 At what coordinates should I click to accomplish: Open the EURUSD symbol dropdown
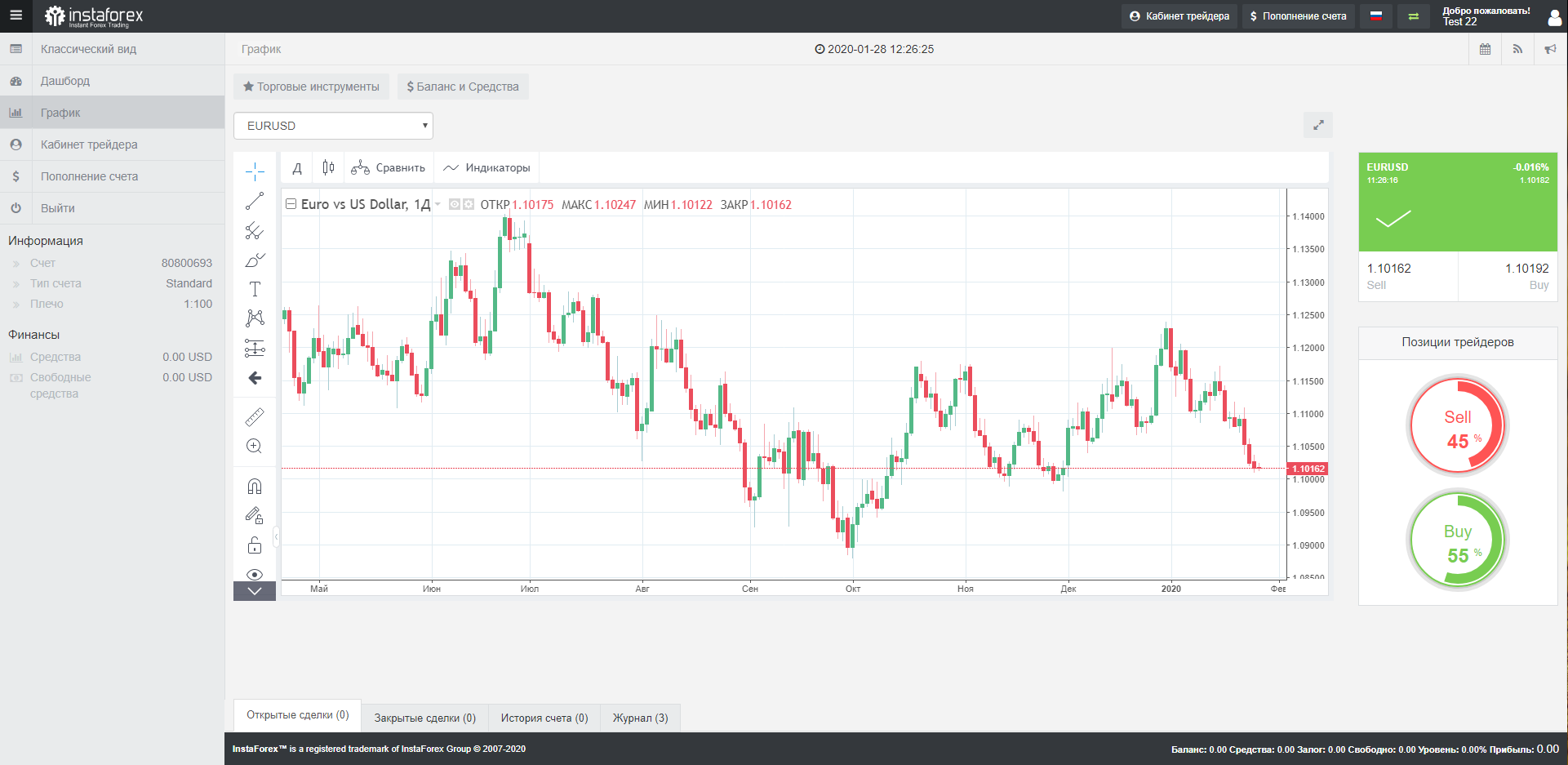pos(333,125)
